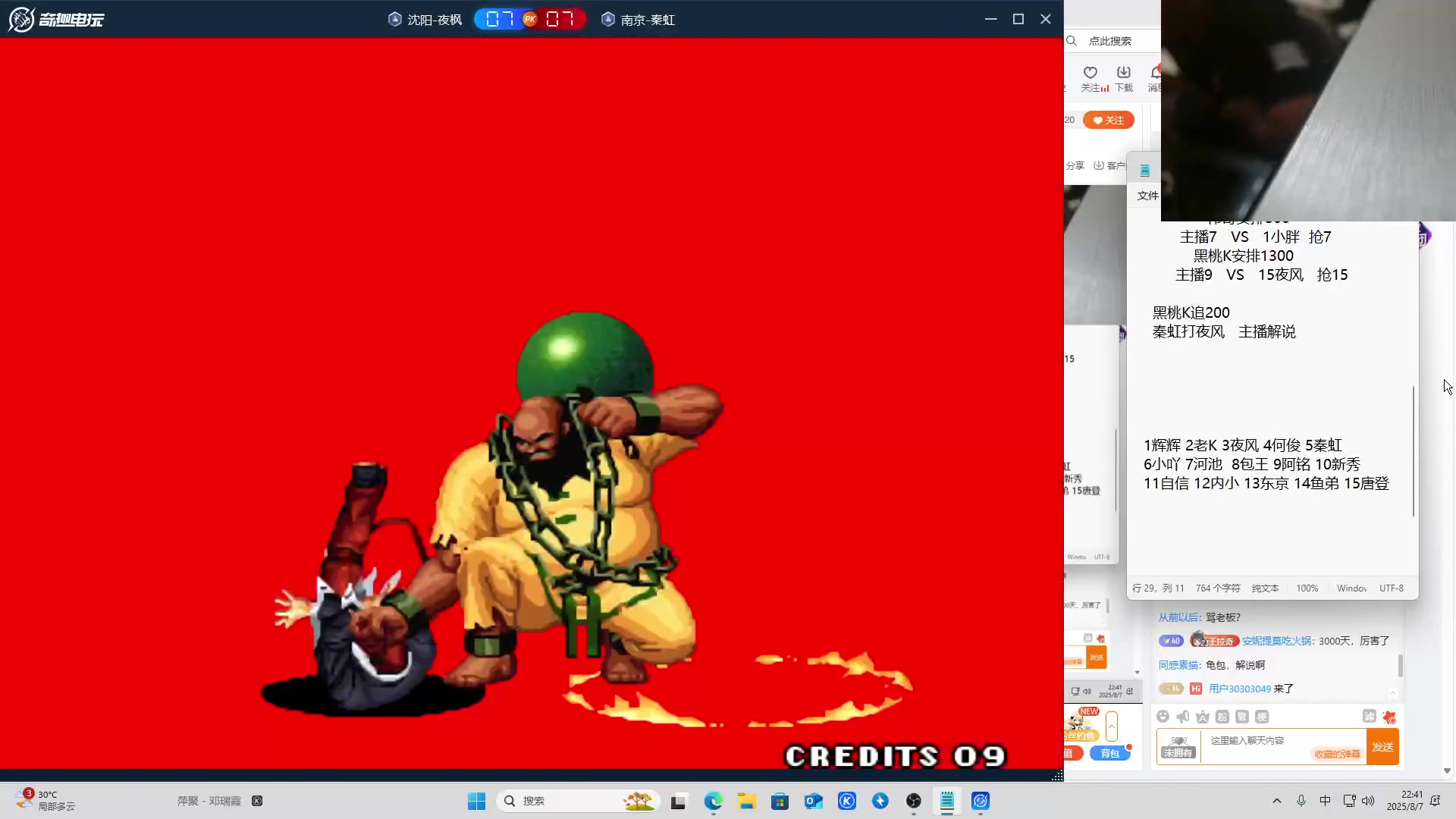
Task: Click the microphone icon in system tray
Action: coord(1301,801)
